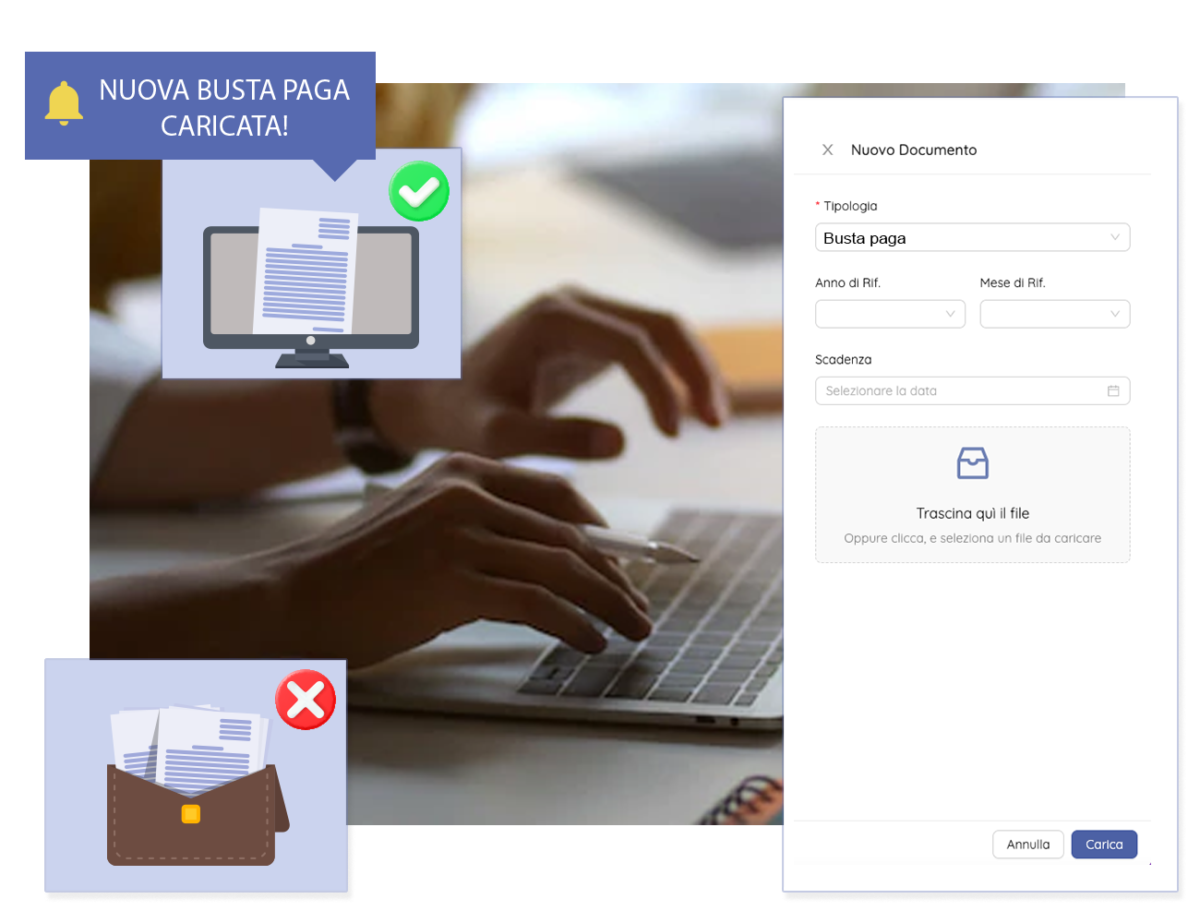This screenshot has width=1200, height=923.
Task: Click the Trascina qui il file drop area
Action: 972,495
